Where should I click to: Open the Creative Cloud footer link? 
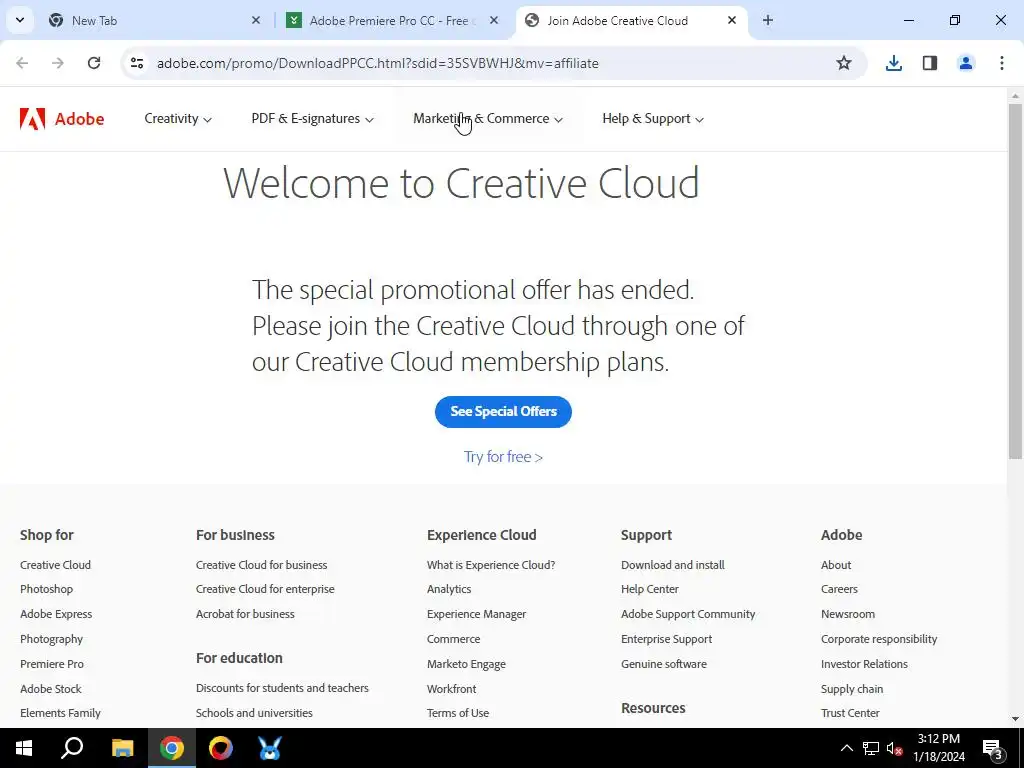[x=56, y=565]
